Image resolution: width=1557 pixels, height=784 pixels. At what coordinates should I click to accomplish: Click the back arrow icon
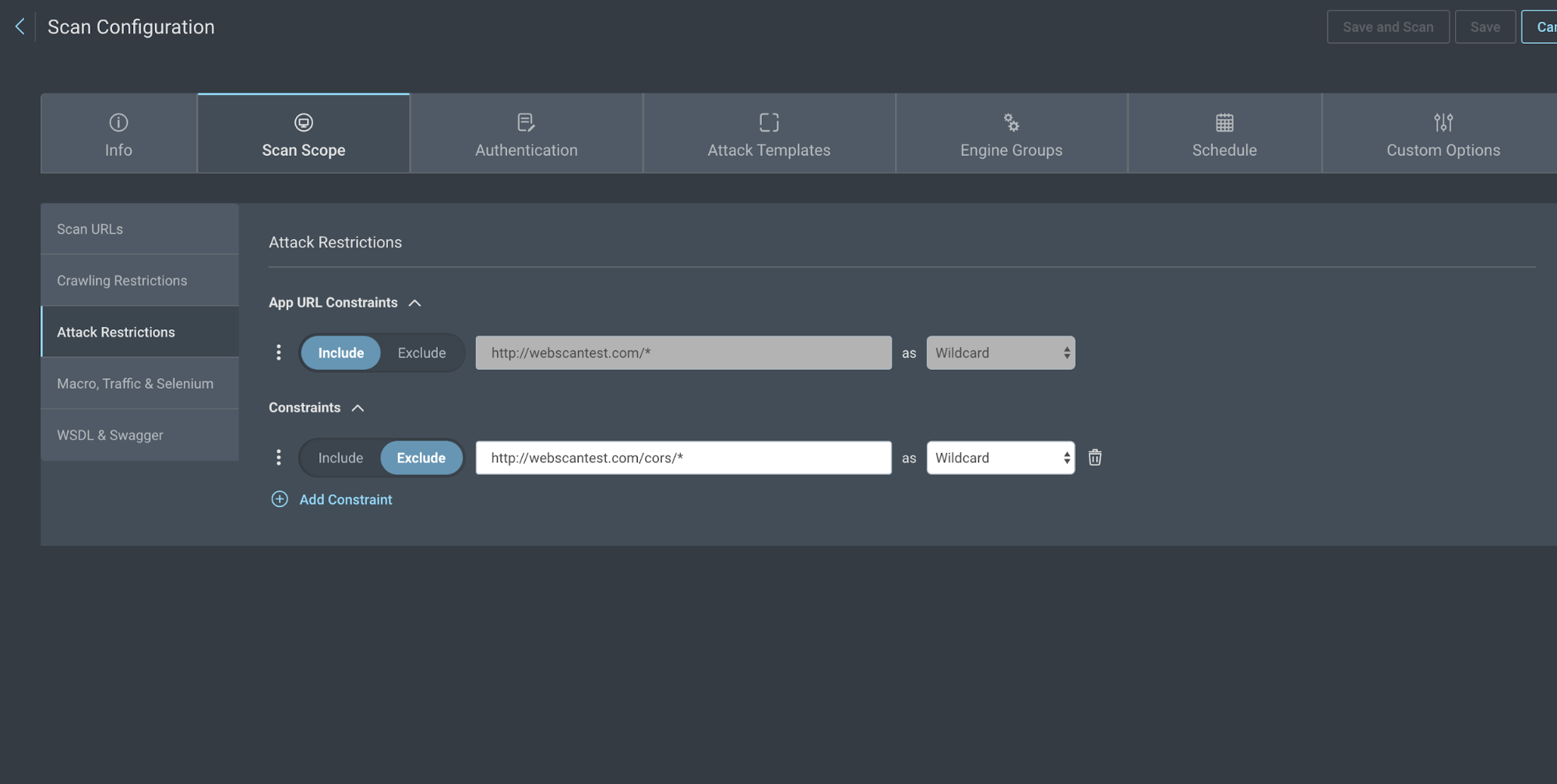[20, 26]
